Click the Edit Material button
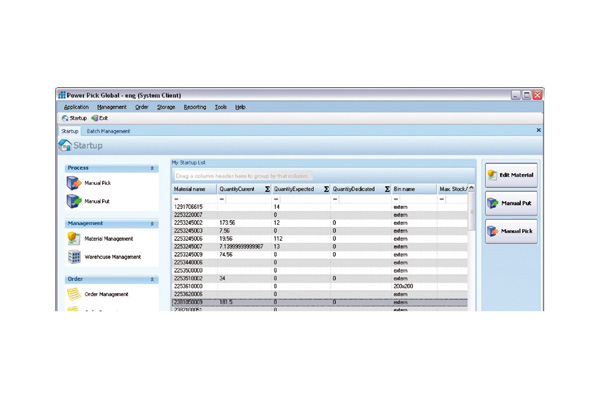 (511, 175)
